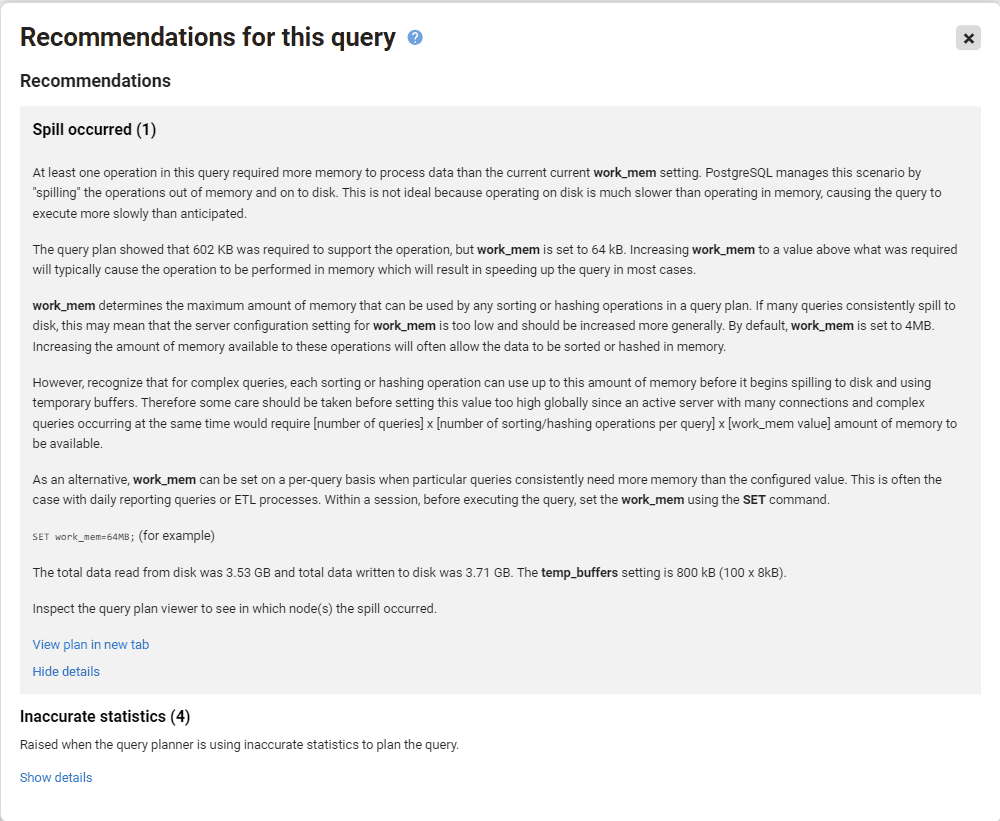Close the recommendations dialog
The width and height of the screenshot is (1000, 821).
coord(967,38)
